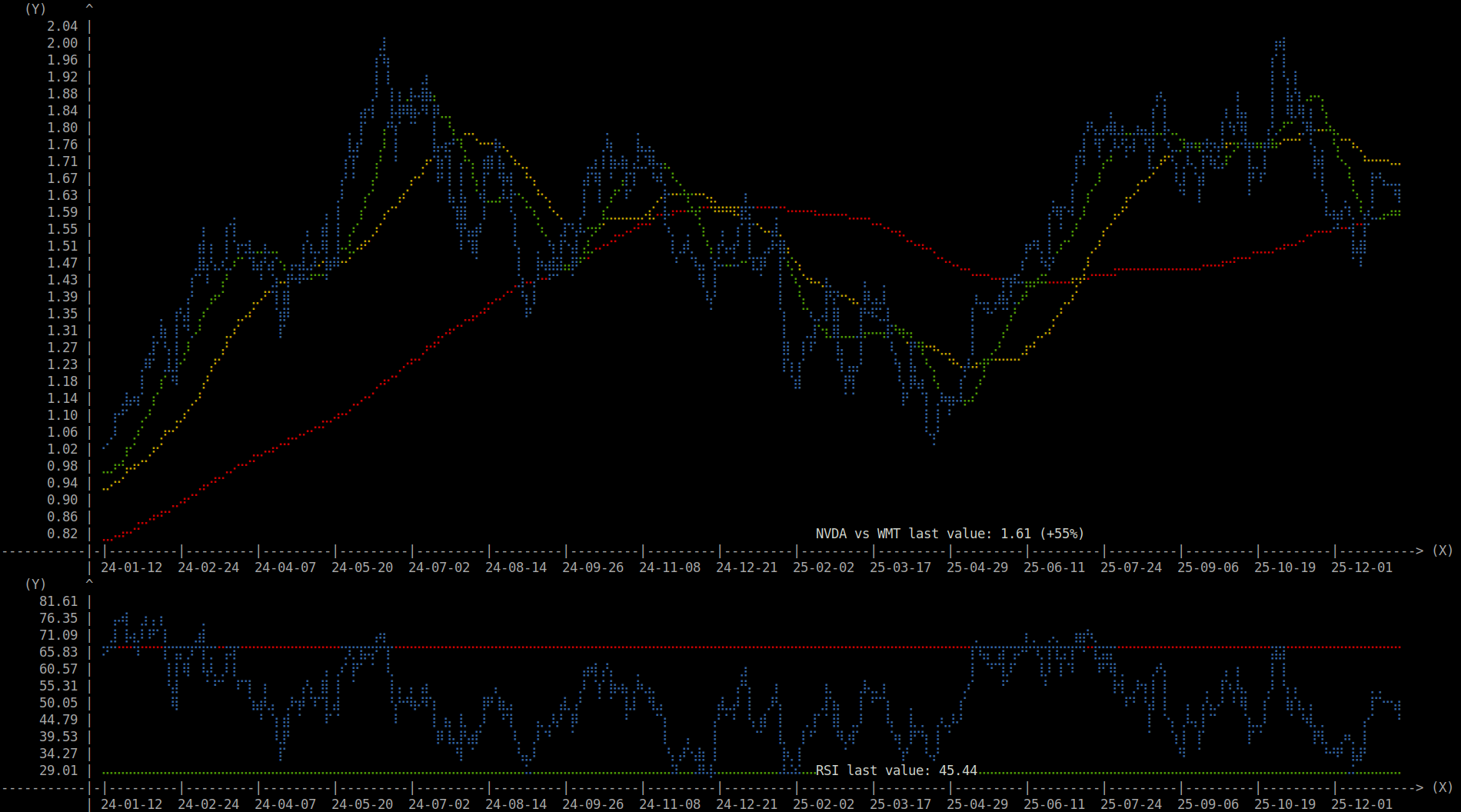Viewport: 1461px width, 812px height.
Task: Select the 1.31 y-axis label
Action: pyautogui.click(x=62, y=331)
